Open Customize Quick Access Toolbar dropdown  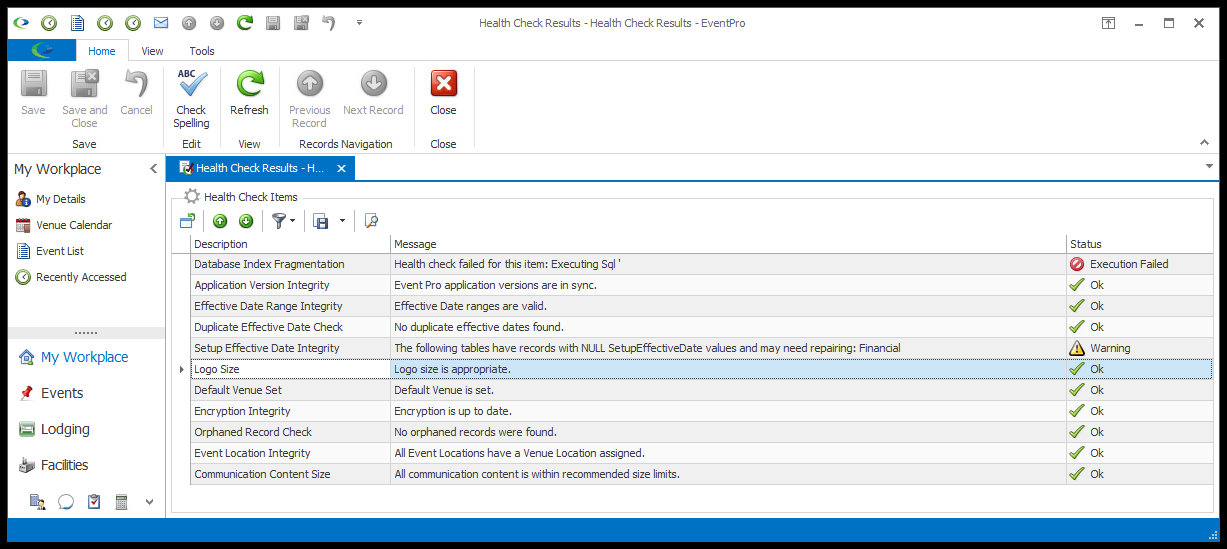click(x=359, y=22)
